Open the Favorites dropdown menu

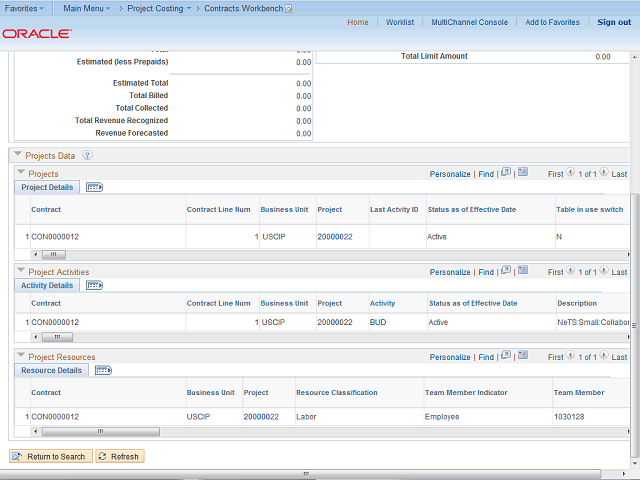point(25,7)
